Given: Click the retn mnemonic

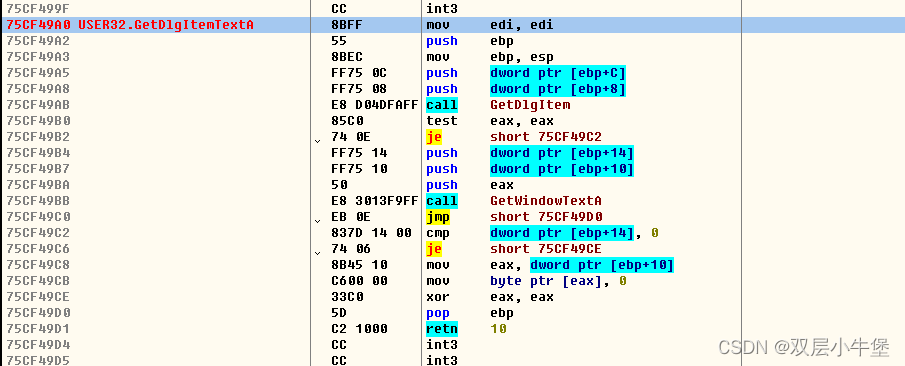Looking at the screenshot, I should coord(442,328).
